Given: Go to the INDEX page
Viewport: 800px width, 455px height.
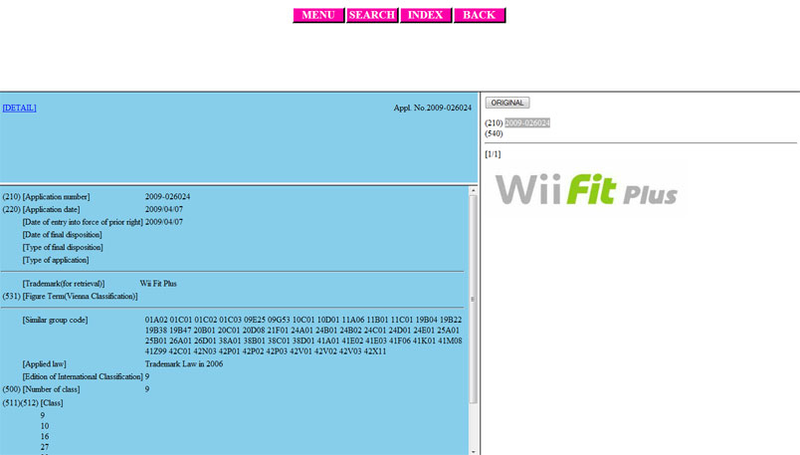Looking at the screenshot, I should (426, 15).
